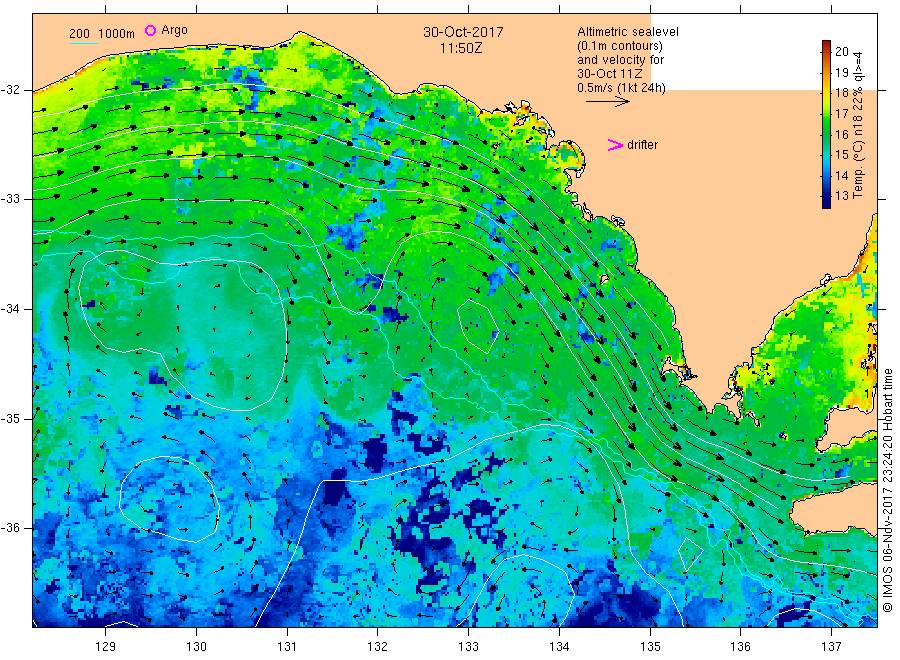
Task: Click the 'Argo' legend label
Action: tap(174, 30)
